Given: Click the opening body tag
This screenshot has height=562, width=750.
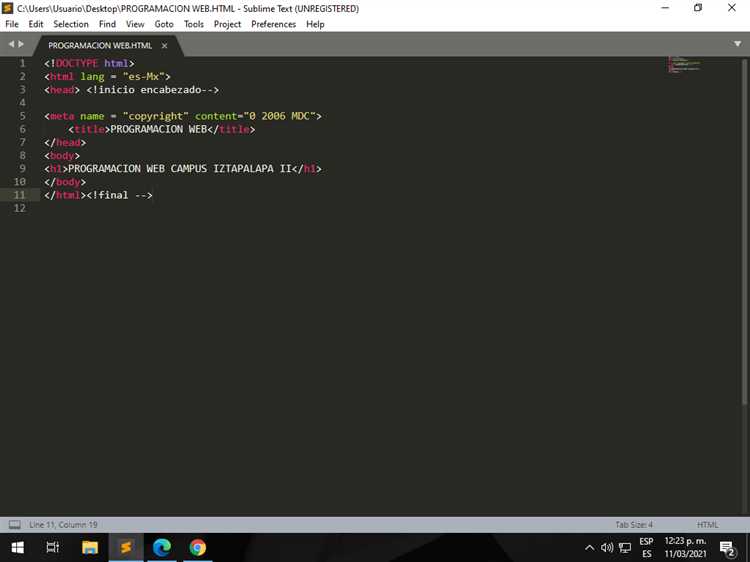Looking at the screenshot, I should coord(62,155).
